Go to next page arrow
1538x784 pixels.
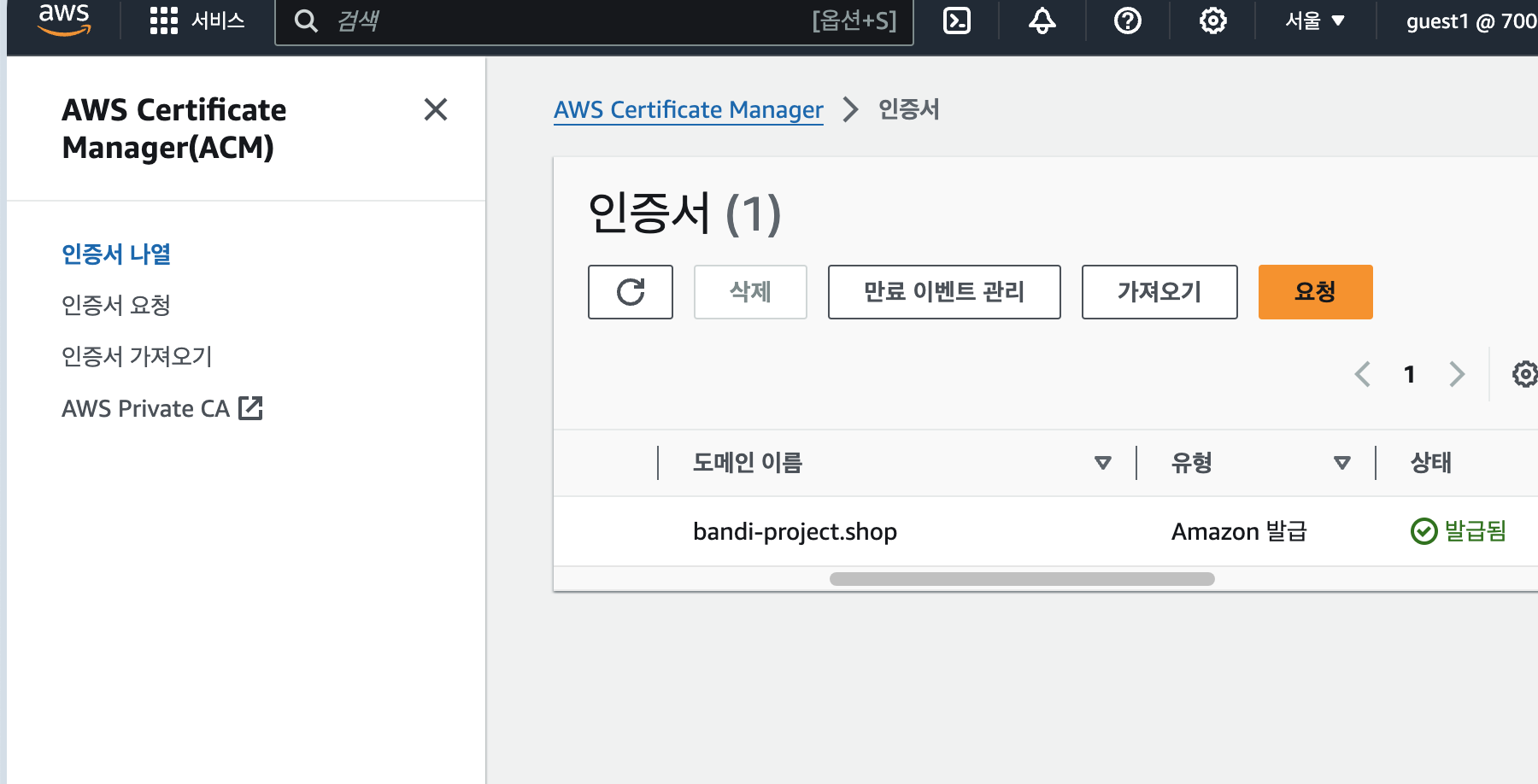pos(1457,374)
